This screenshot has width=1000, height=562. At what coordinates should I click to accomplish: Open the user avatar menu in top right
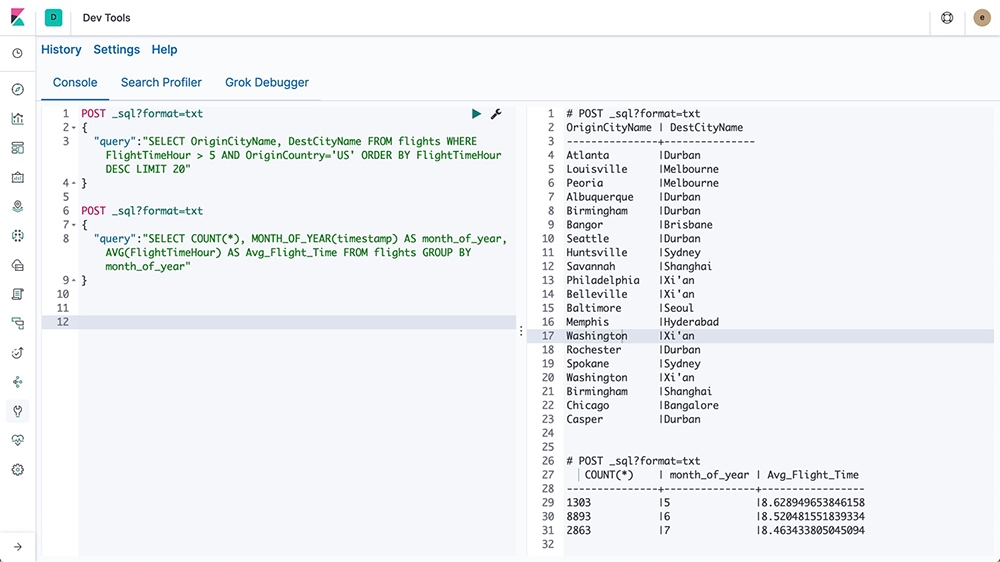[981, 18]
